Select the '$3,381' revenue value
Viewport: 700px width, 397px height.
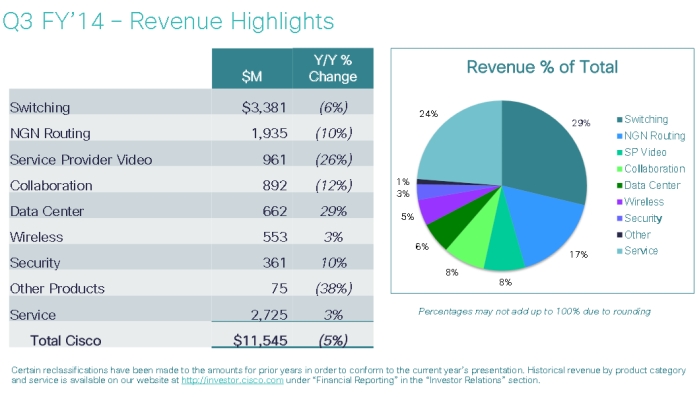264,108
